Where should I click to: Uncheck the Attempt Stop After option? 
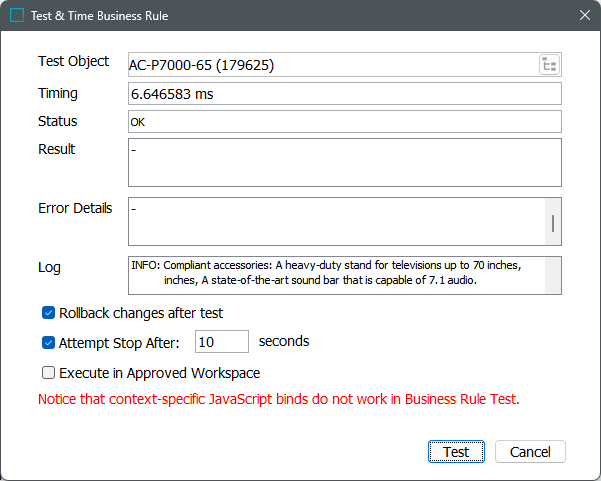point(49,342)
